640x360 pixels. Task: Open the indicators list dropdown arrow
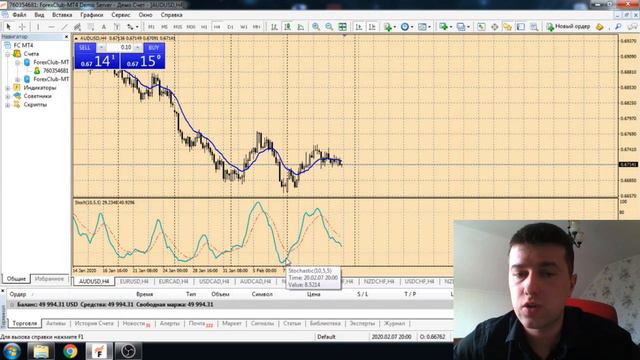pos(395,27)
